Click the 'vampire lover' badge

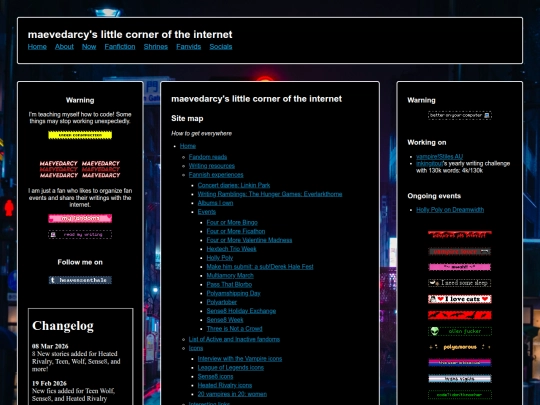460,251
